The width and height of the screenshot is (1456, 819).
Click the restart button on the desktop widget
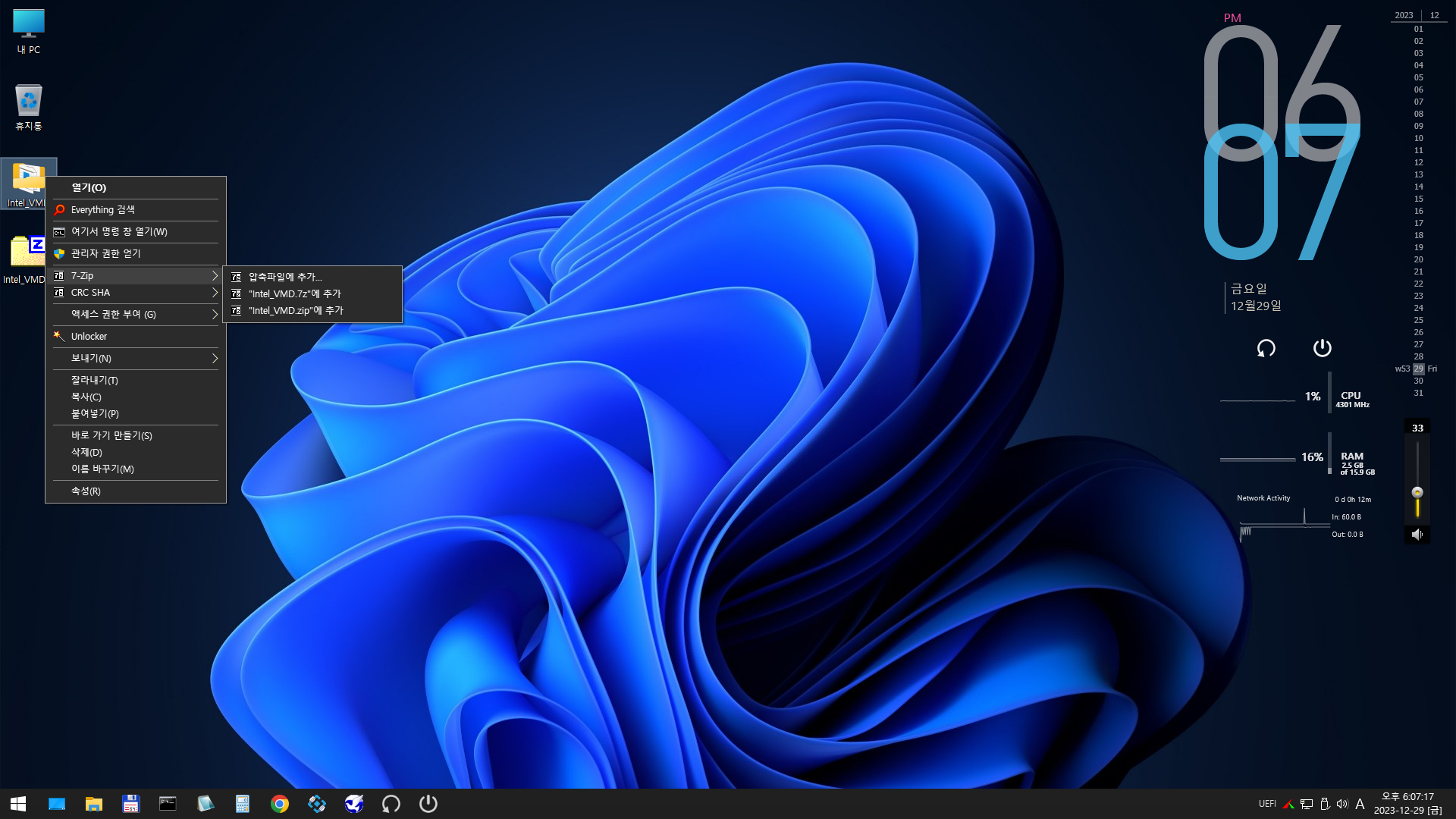point(1266,348)
